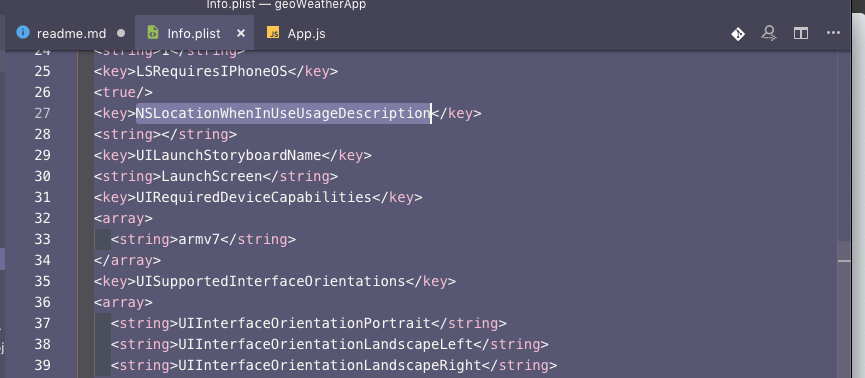Click the LaunchScreen value on line 30
The height and width of the screenshot is (378, 865).
[211, 176]
